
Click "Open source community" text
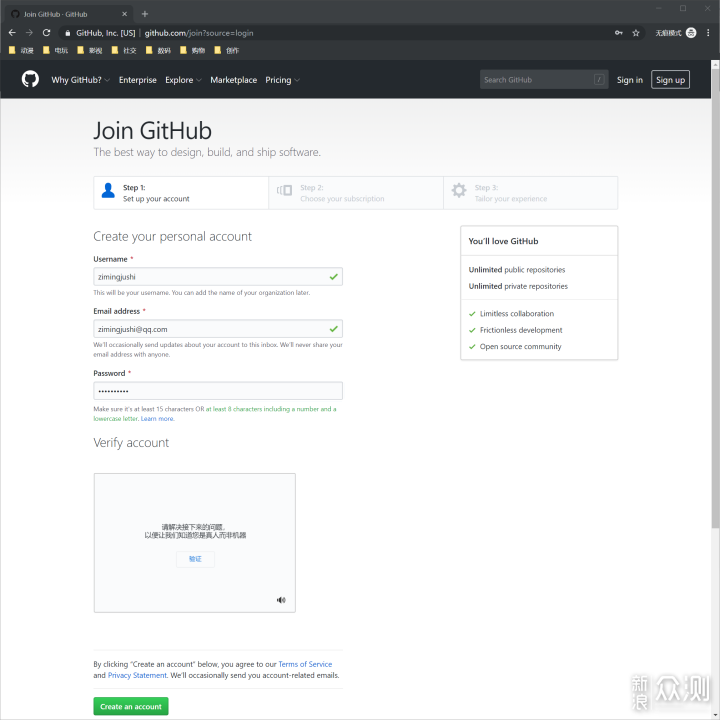tap(520, 347)
